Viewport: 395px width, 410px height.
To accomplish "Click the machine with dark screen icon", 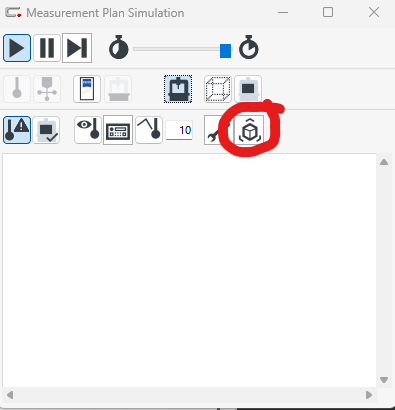I will coord(248,89).
